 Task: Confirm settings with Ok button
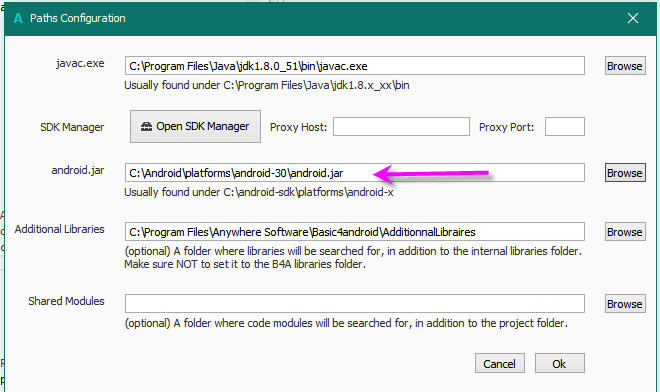[559, 363]
